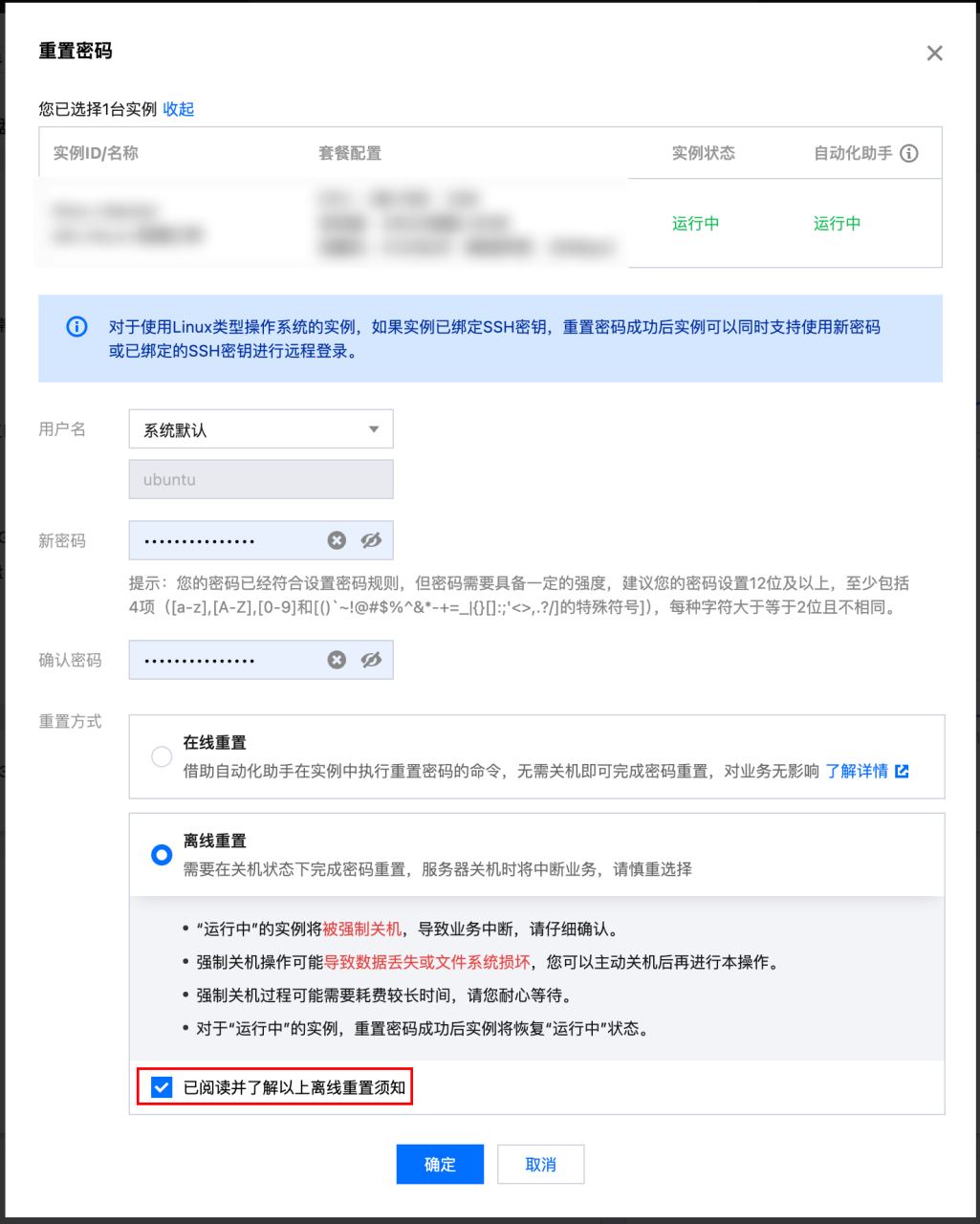Image resolution: width=980 pixels, height=1224 pixels.
Task: Click the red 导致数据丢失或文件系统损坏 text
Action: [x=427, y=962]
